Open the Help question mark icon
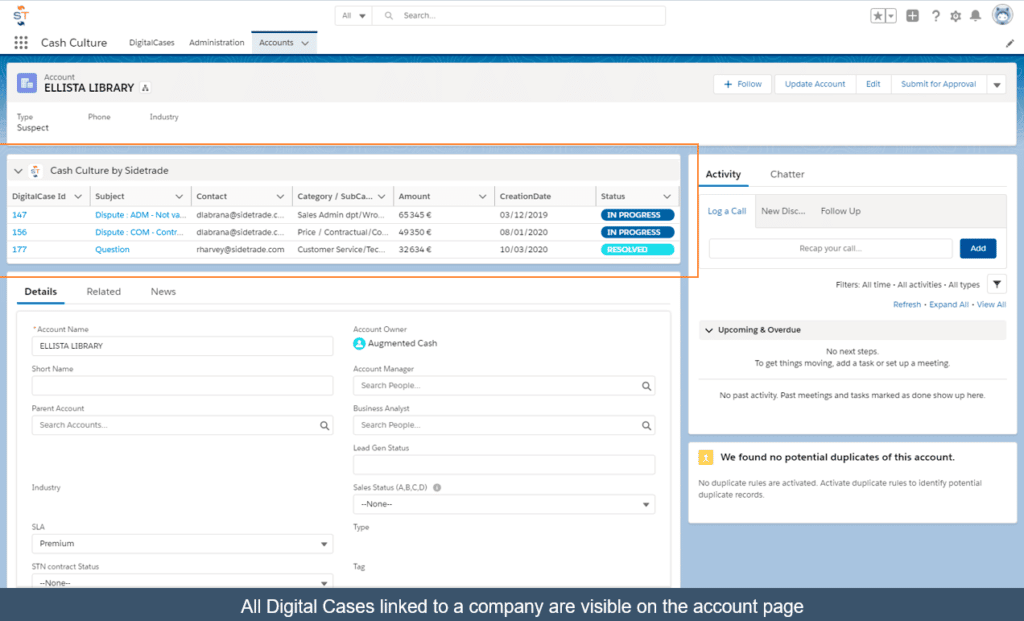Image resolution: width=1024 pixels, height=621 pixels. coord(935,16)
